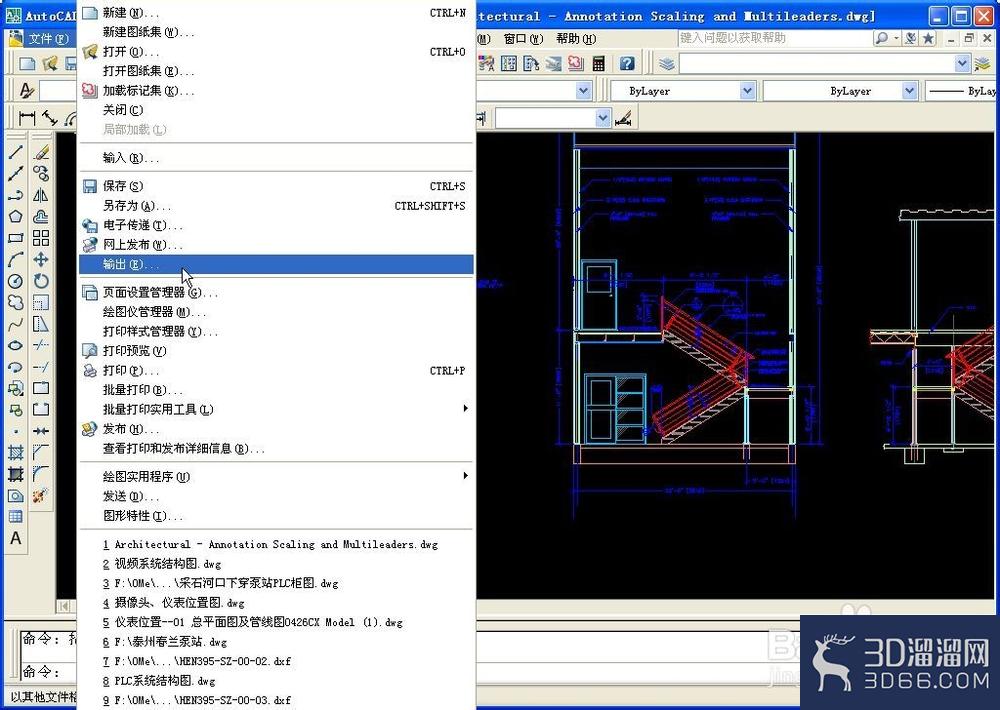Expand the 批量打印实用工具 submenu arrow
This screenshot has height=710, width=1000.
[466, 408]
